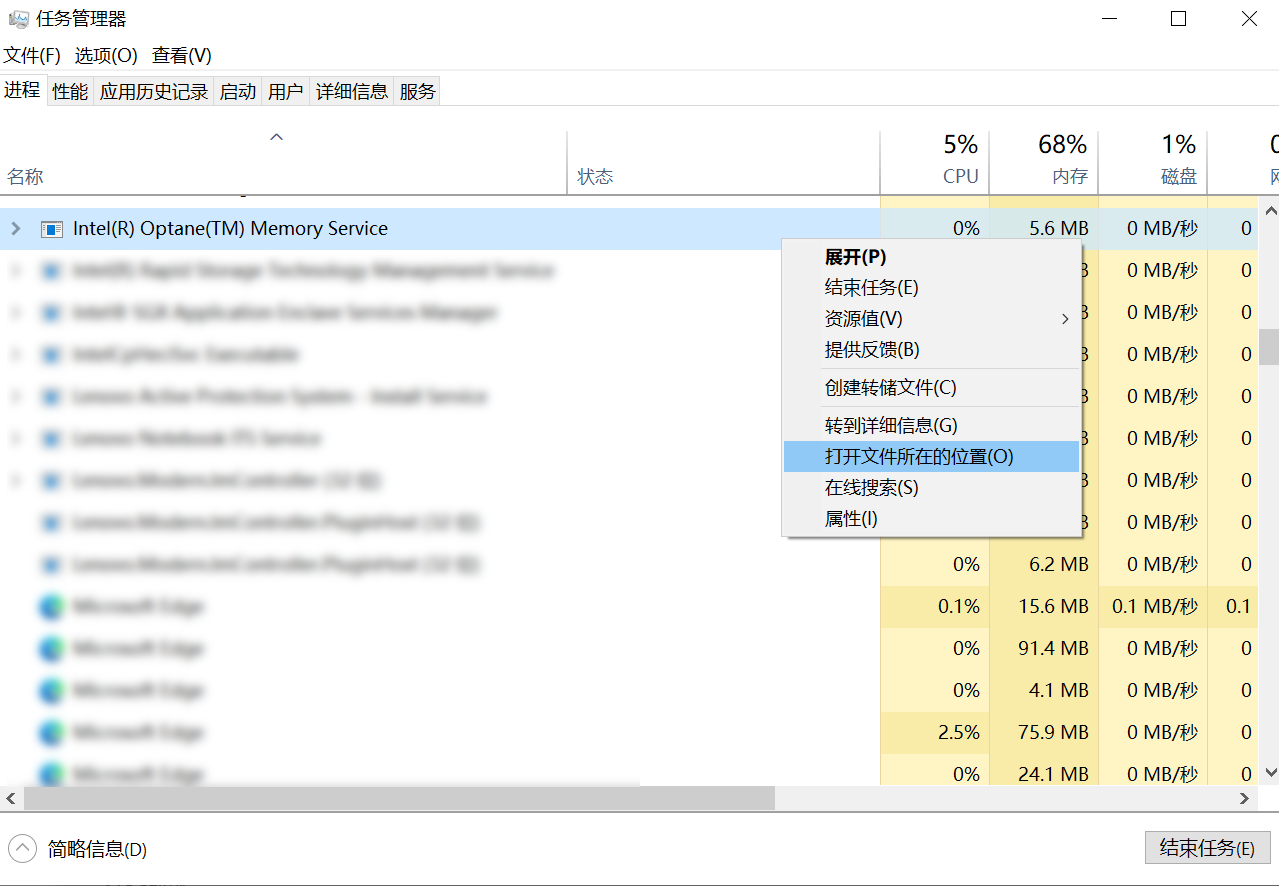The width and height of the screenshot is (1279, 886).
Task: Click the Edge icon in the 91.4 MB row
Action: (51, 649)
